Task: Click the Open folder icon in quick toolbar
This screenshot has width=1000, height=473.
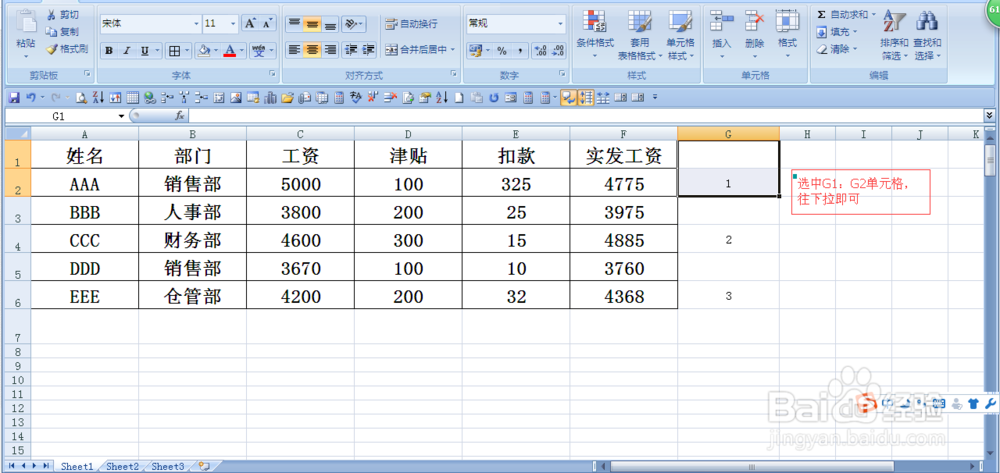Action: 287,98
